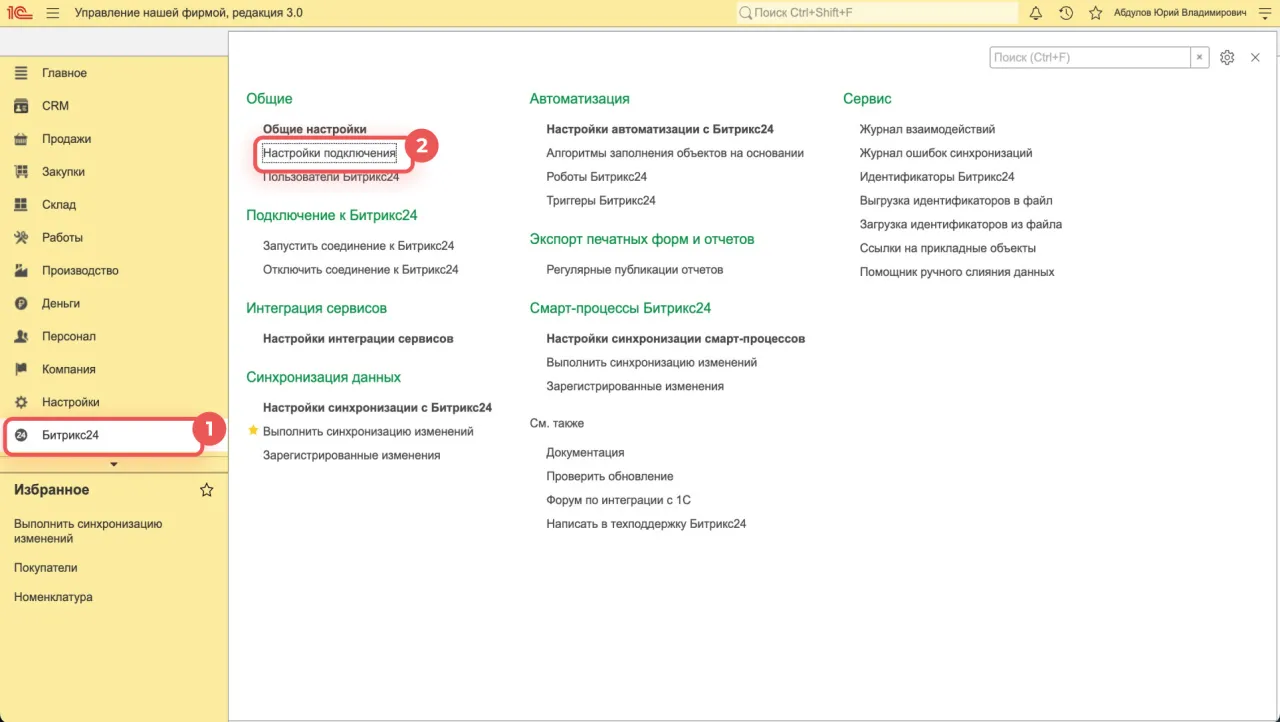The height and width of the screenshot is (722, 1280).
Task: Open the Настройки section
Action: [x=70, y=402]
